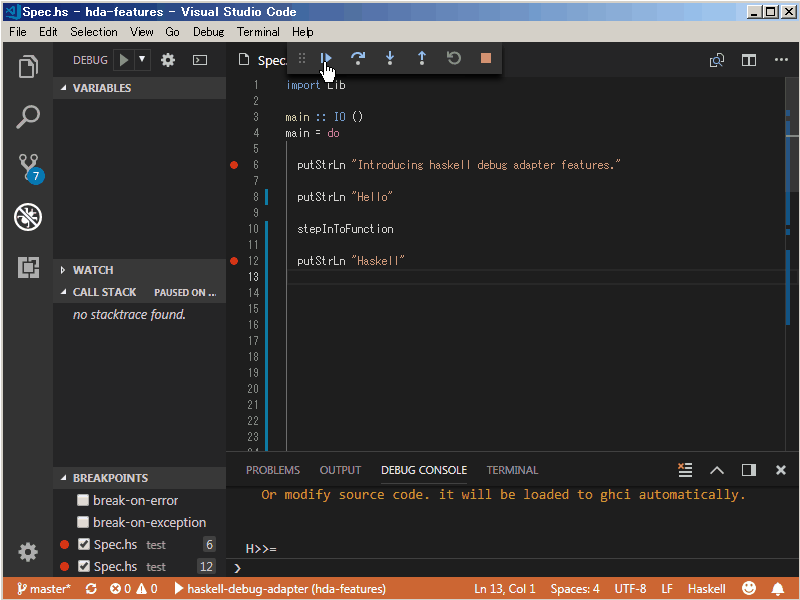Image resolution: width=800 pixels, height=600 pixels.
Task: Change end of line sequence LF
Action: coord(667,589)
